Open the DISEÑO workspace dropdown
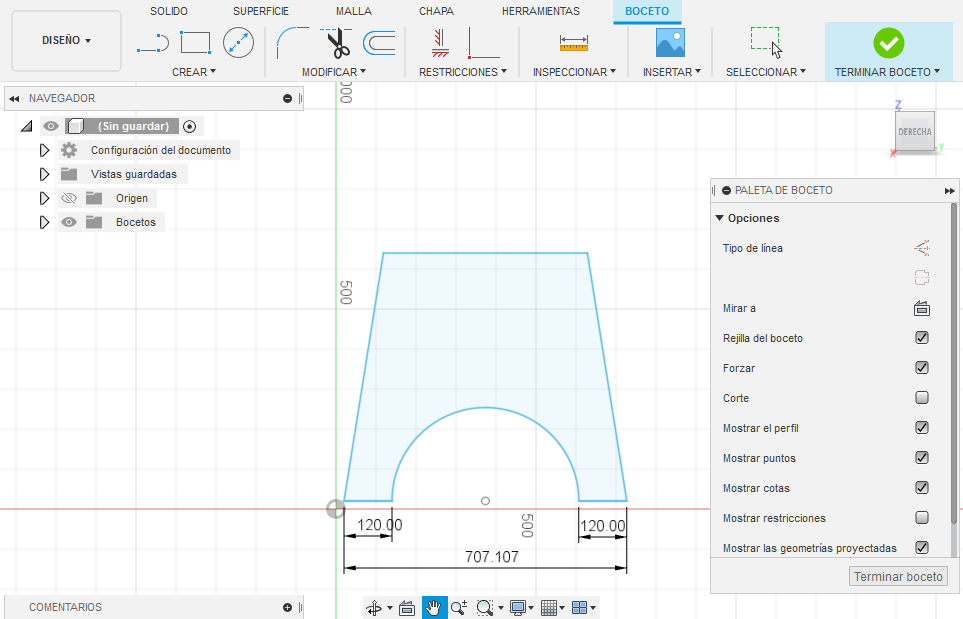This screenshot has height=619, width=963. pos(66,41)
